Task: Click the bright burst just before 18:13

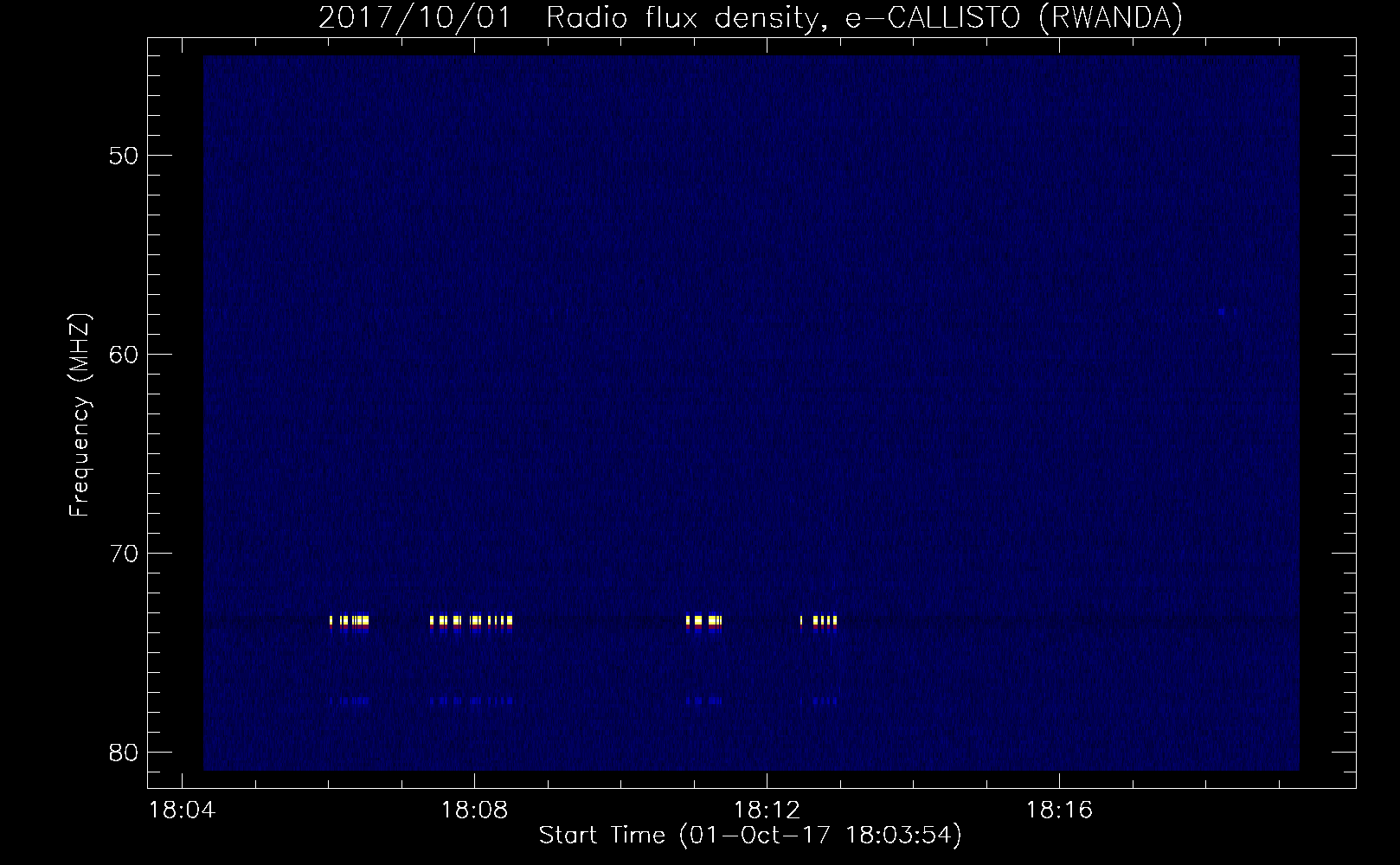Action: 819,621
